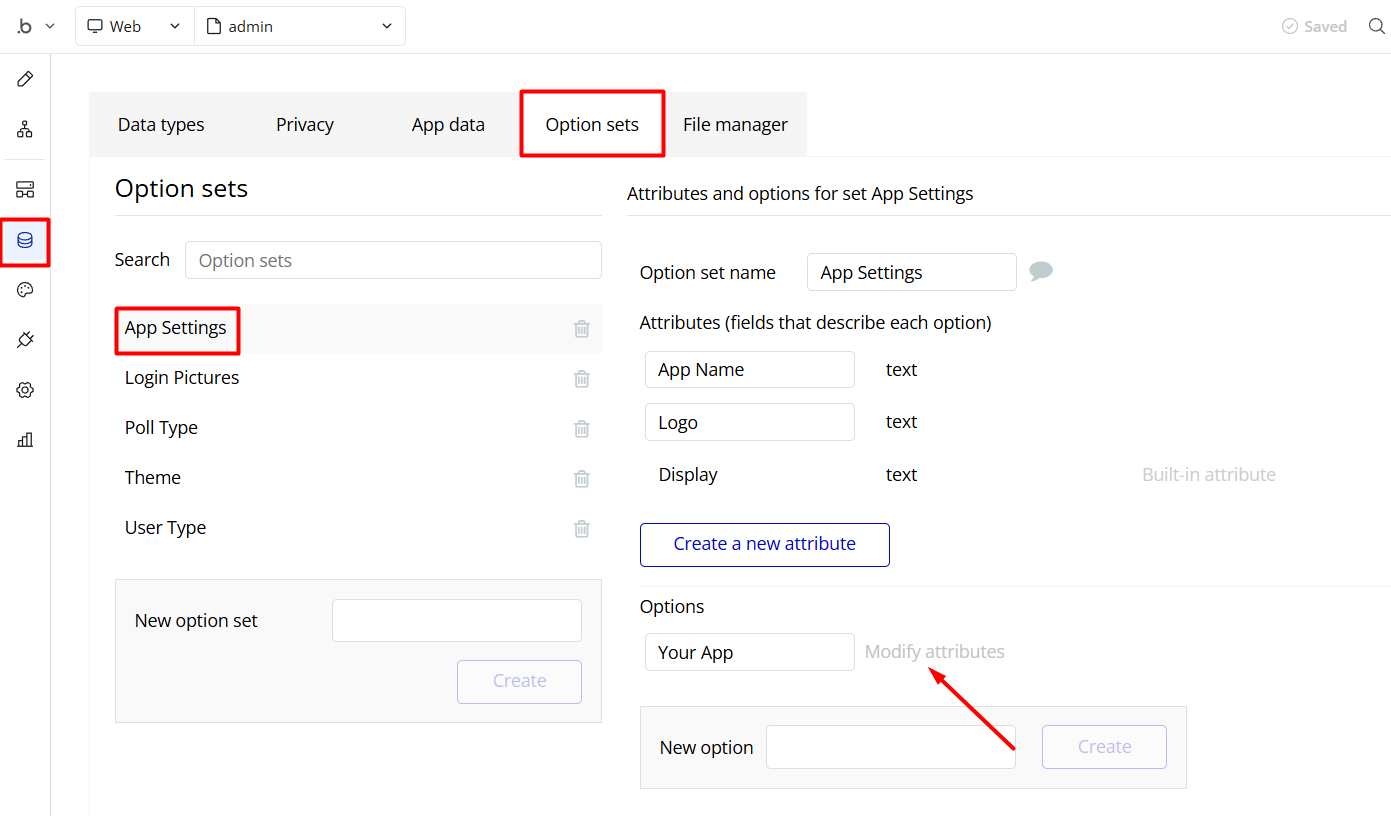Open comment bubble beside option set name
Image resolution: width=1391 pixels, height=816 pixels.
(x=1041, y=271)
